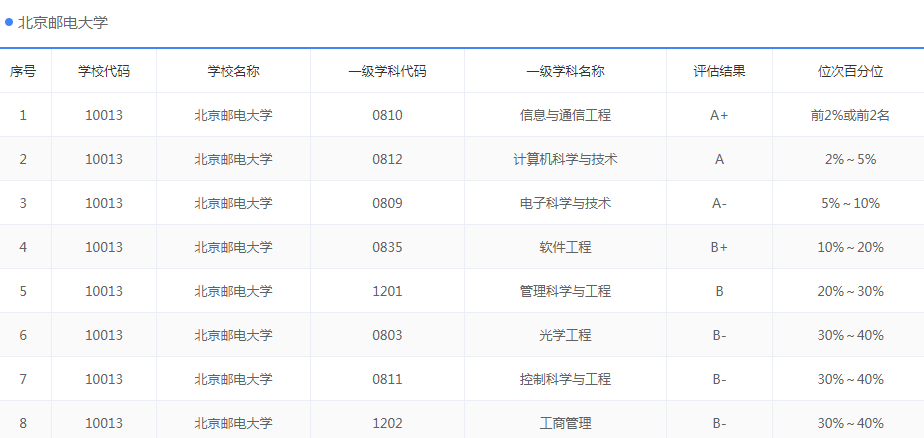Select the 位次百分位 column header
The height and width of the screenshot is (438, 924).
point(850,71)
